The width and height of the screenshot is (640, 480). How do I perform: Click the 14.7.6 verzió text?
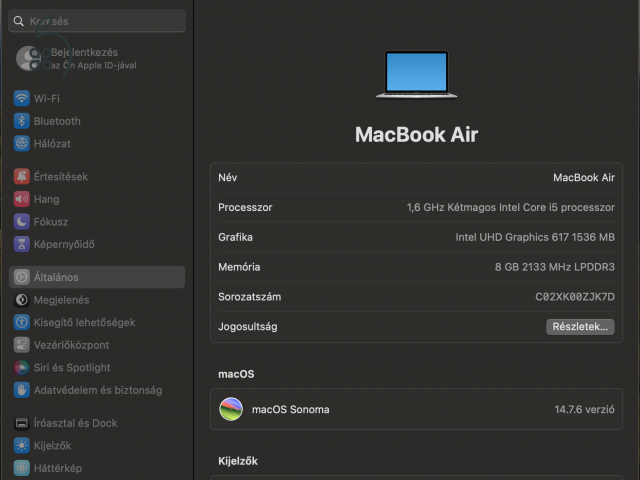click(x=584, y=409)
